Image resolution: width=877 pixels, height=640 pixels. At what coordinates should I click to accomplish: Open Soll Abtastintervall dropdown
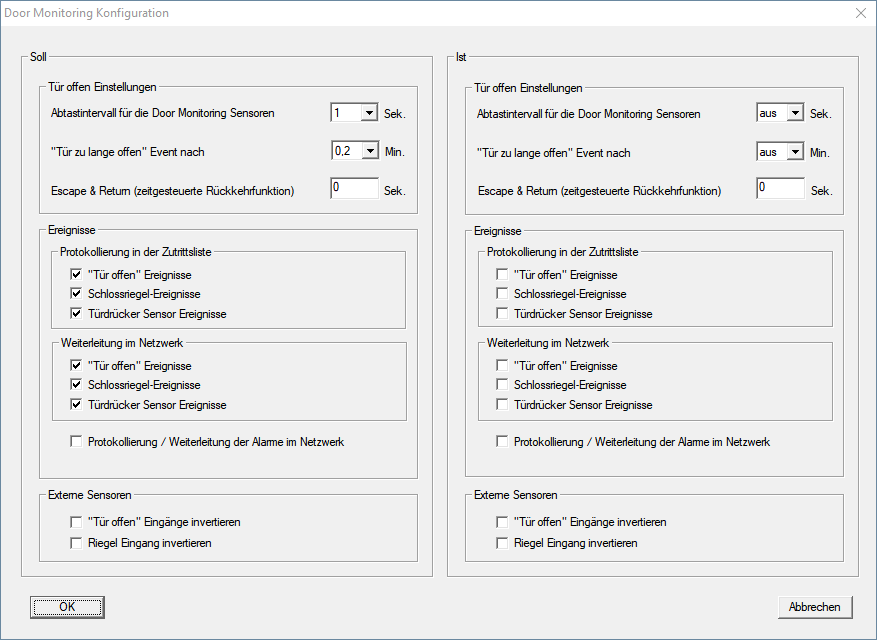click(369, 113)
